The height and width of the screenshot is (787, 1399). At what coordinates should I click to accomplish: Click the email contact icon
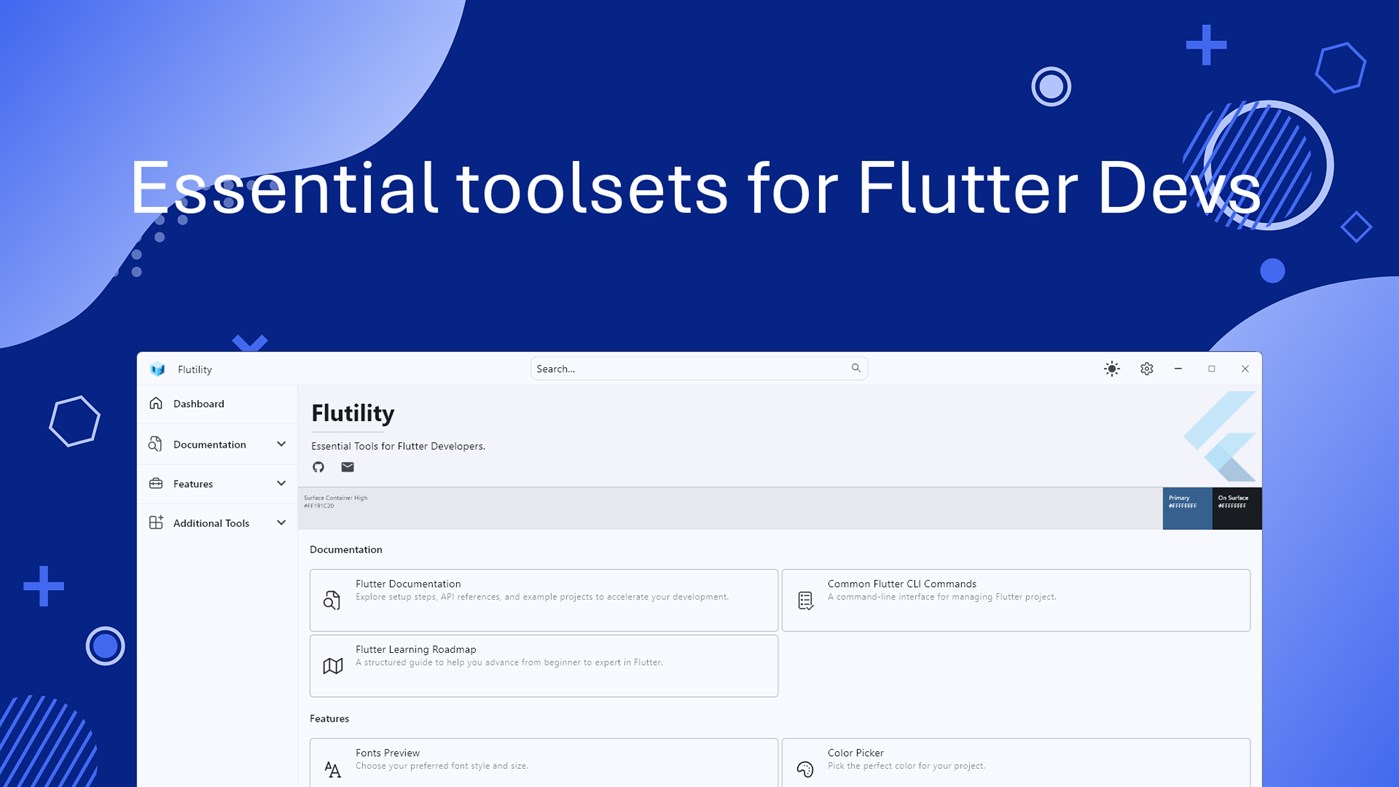click(x=347, y=467)
